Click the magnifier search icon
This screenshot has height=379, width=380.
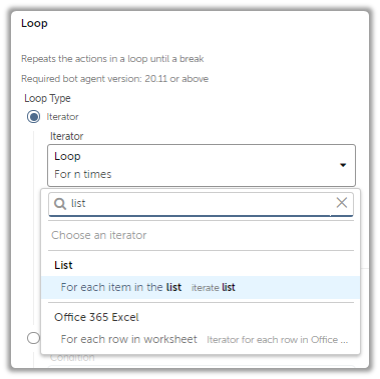[60, 204]
